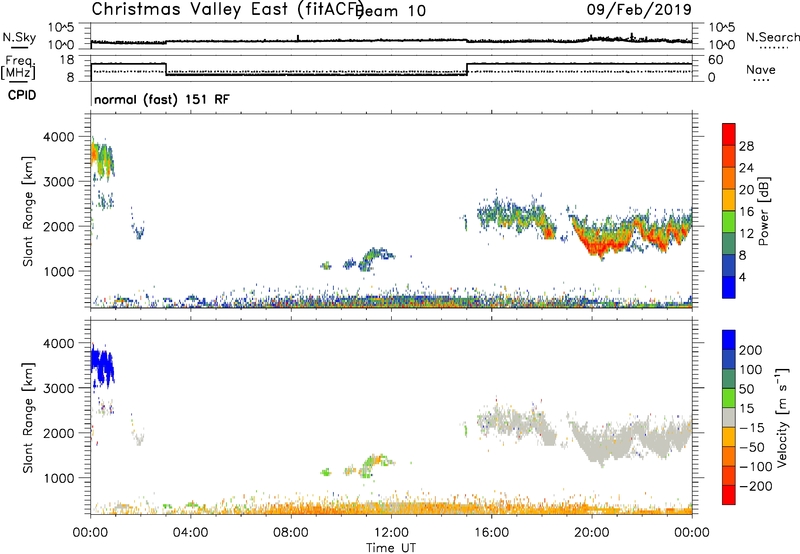Click the blue 4 dB Power swatch
The height and width of the screenshot is (554, 800).
point(729,287)
